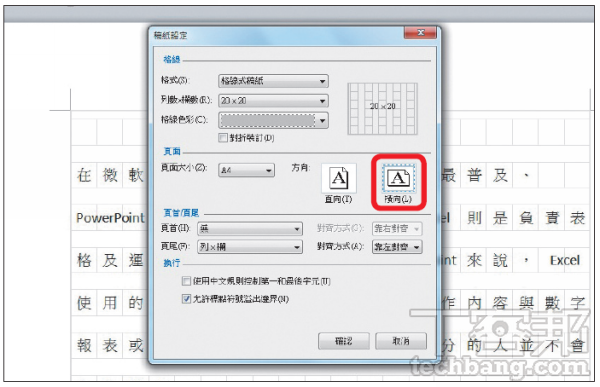This screenshot has height=387, width=600.
Task: Click the character 報 in the document grid
Action: click(x=84, y=346)
